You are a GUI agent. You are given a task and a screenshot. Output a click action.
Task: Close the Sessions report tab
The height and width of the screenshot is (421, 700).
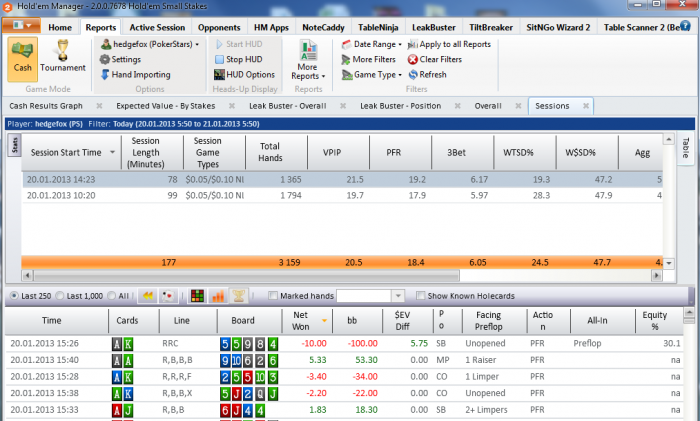click(x=586, y=106)
